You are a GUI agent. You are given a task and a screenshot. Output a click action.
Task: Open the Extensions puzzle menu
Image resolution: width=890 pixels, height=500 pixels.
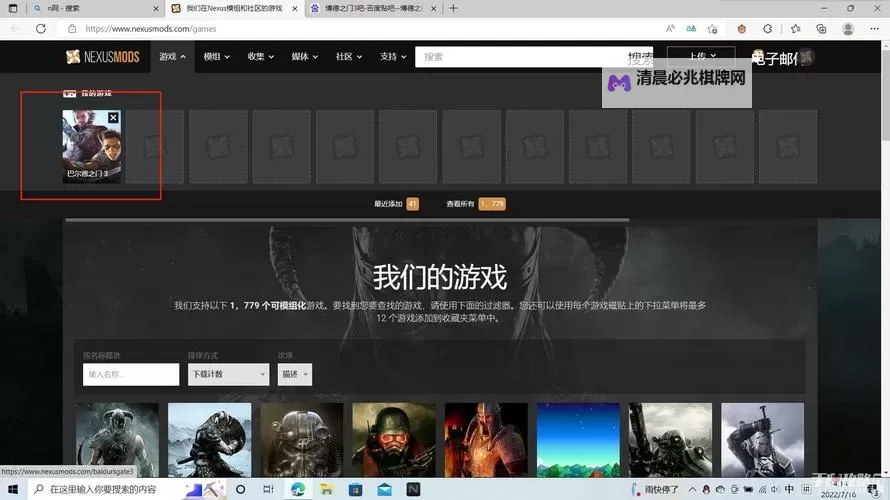[x=767, y=28]
